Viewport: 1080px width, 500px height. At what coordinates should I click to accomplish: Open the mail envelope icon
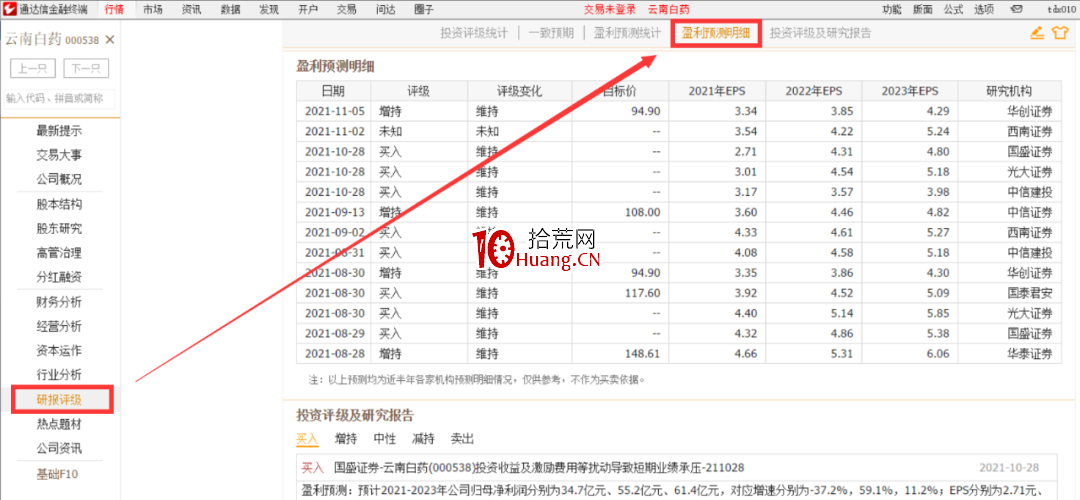point(1016,10)
